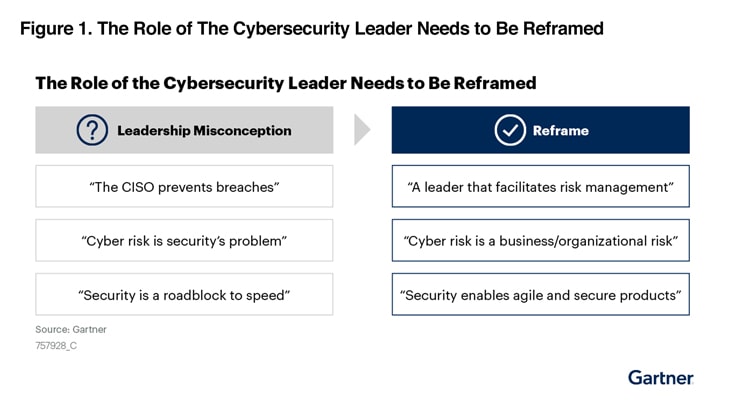
Task: Click the Gartner logo
Action: tap(660, 377)
